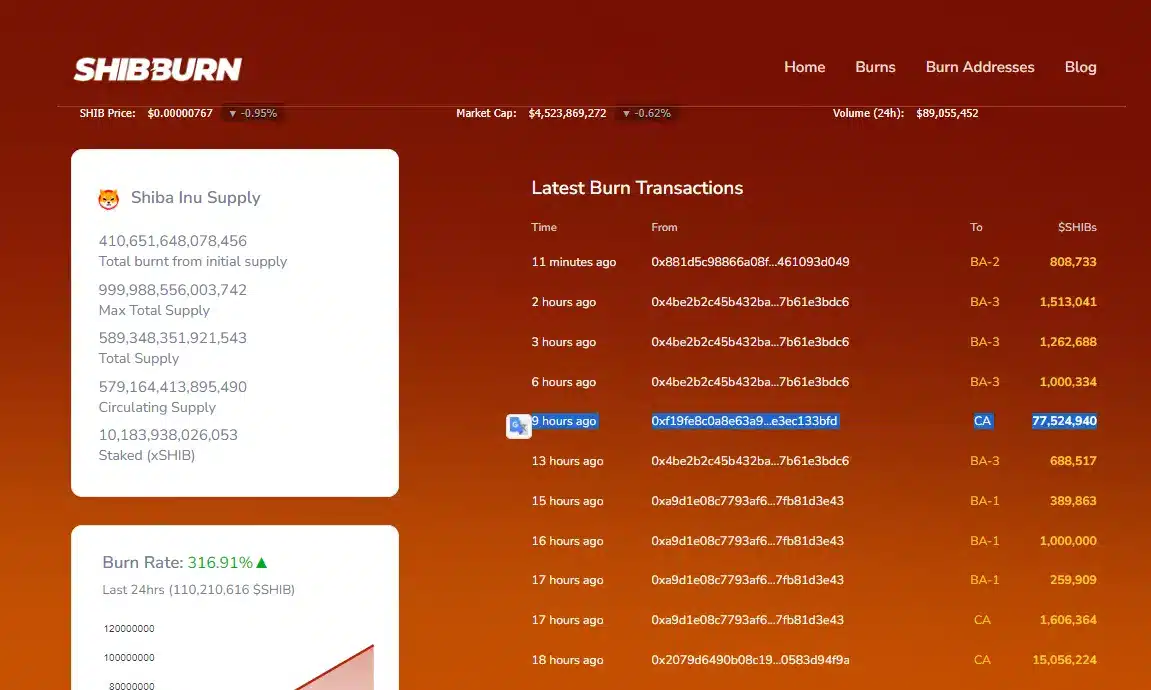Open the Home menu item

(805, 67)
